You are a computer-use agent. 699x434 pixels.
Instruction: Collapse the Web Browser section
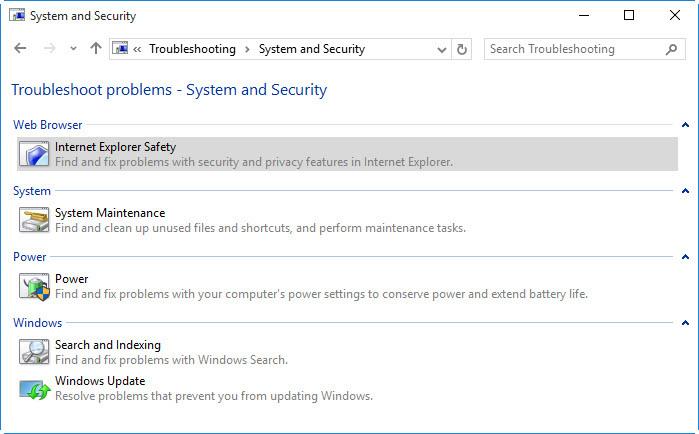click(685, 125)
